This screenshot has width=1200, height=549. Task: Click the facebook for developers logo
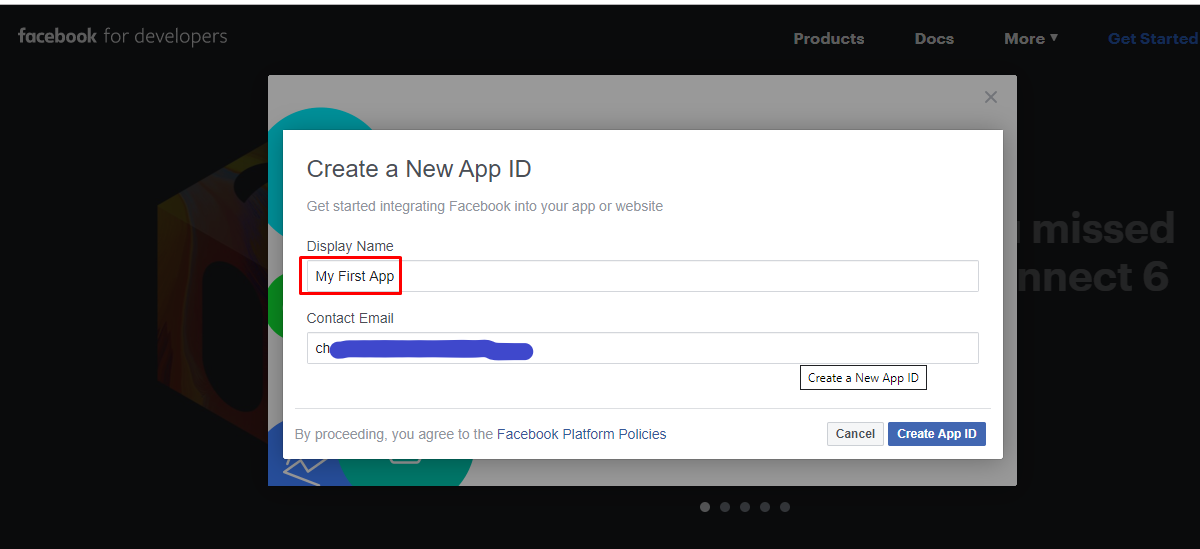click(x=122, y=37)
